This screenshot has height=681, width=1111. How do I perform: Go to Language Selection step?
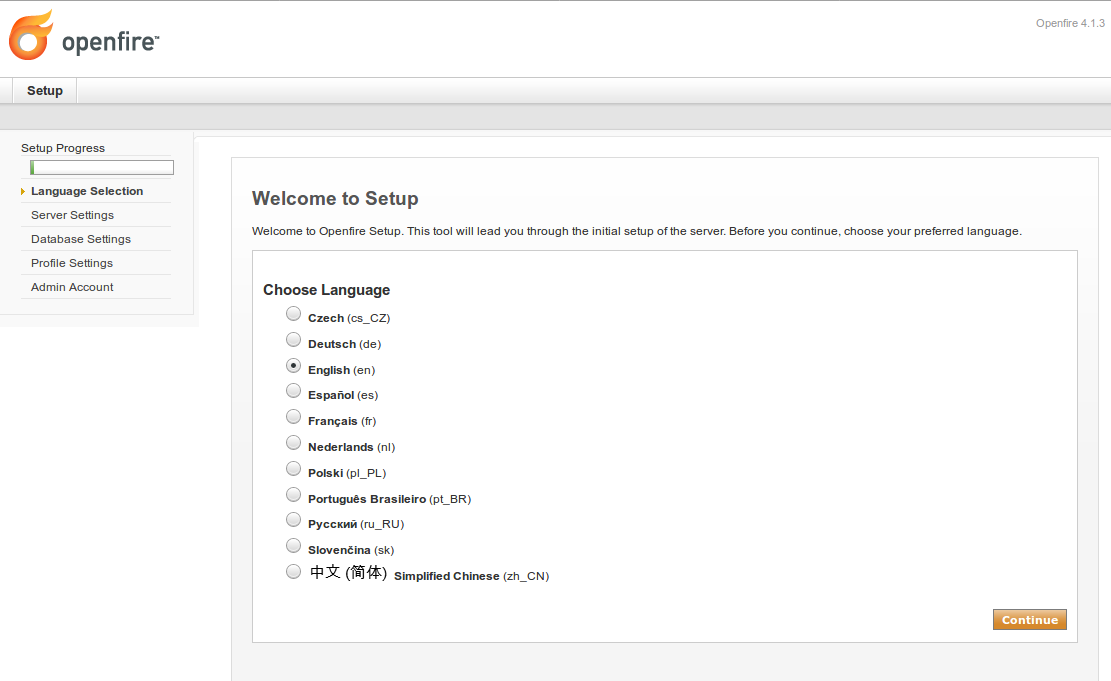(x=87, y=191)
